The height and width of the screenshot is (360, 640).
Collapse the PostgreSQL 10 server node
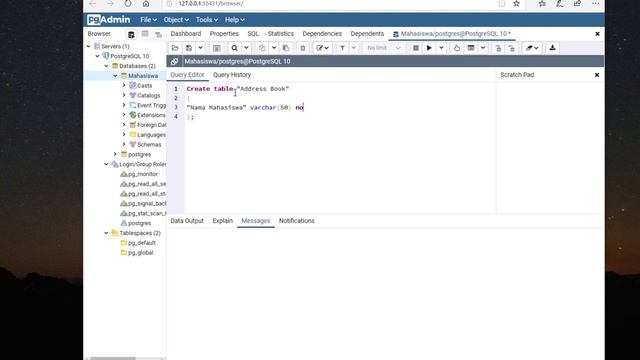98,56
